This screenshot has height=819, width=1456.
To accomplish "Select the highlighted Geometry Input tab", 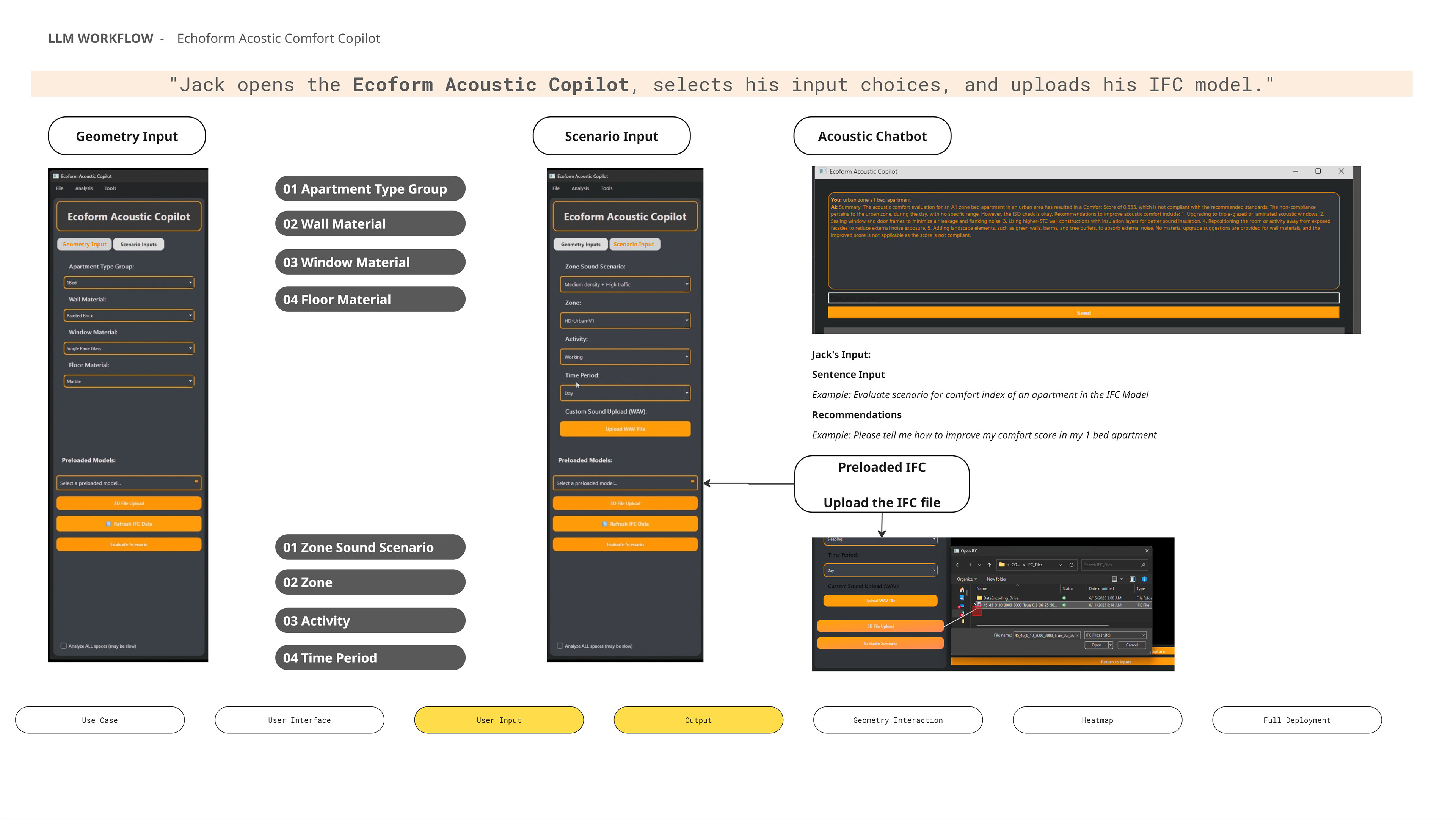I will coord(84,244).
